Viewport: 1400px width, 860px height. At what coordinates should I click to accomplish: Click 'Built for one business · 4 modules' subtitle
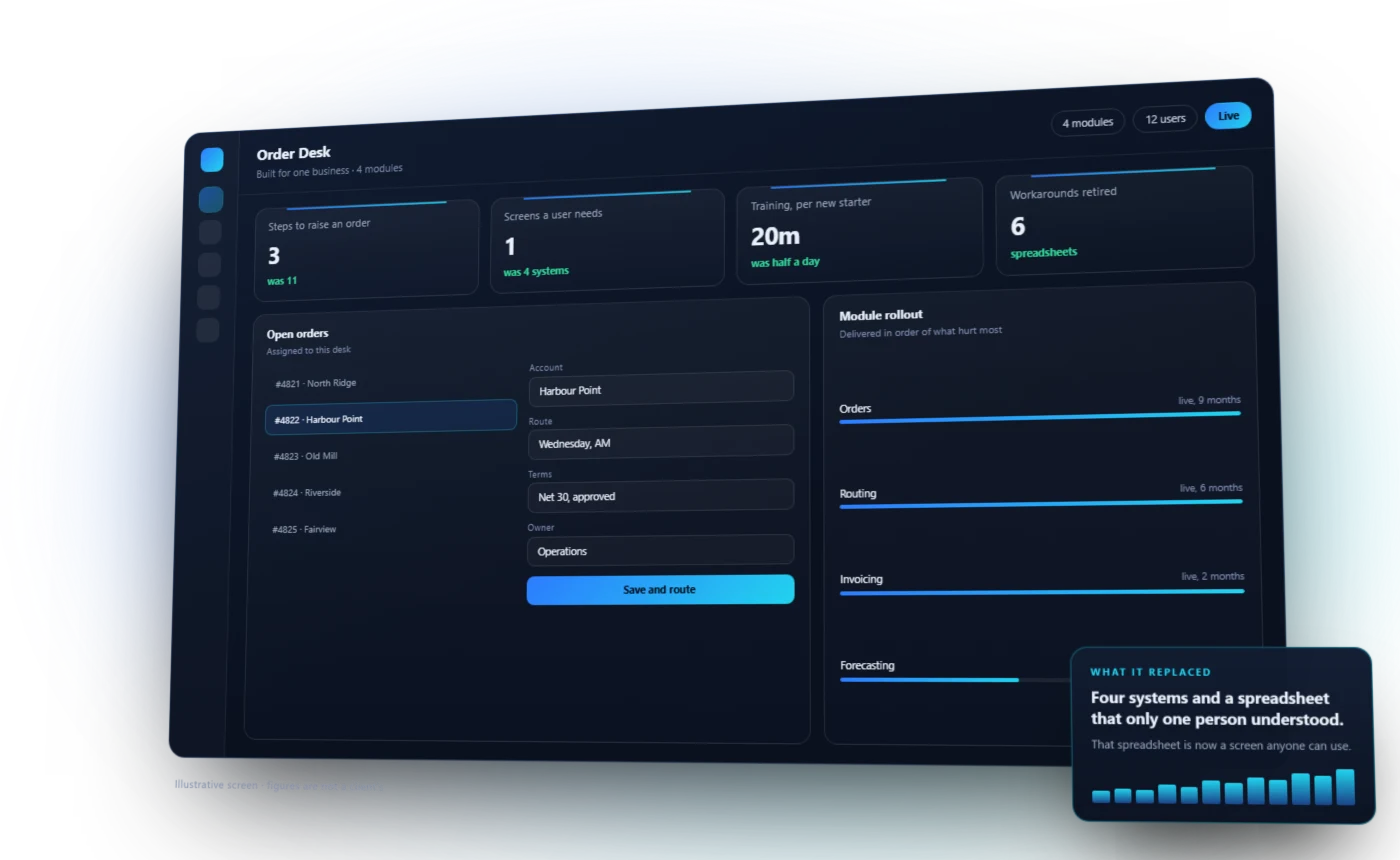point(329,171)
